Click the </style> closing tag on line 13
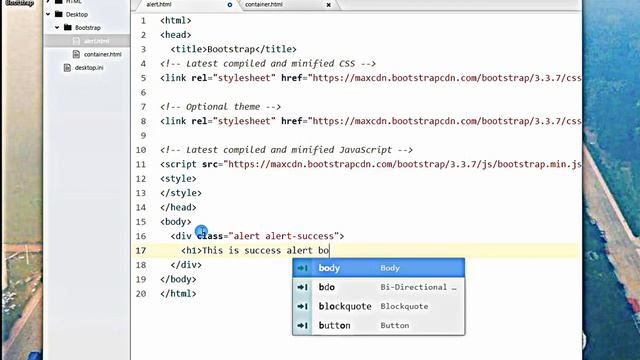This screenshot has width=640, height=360. coord(181,193)
